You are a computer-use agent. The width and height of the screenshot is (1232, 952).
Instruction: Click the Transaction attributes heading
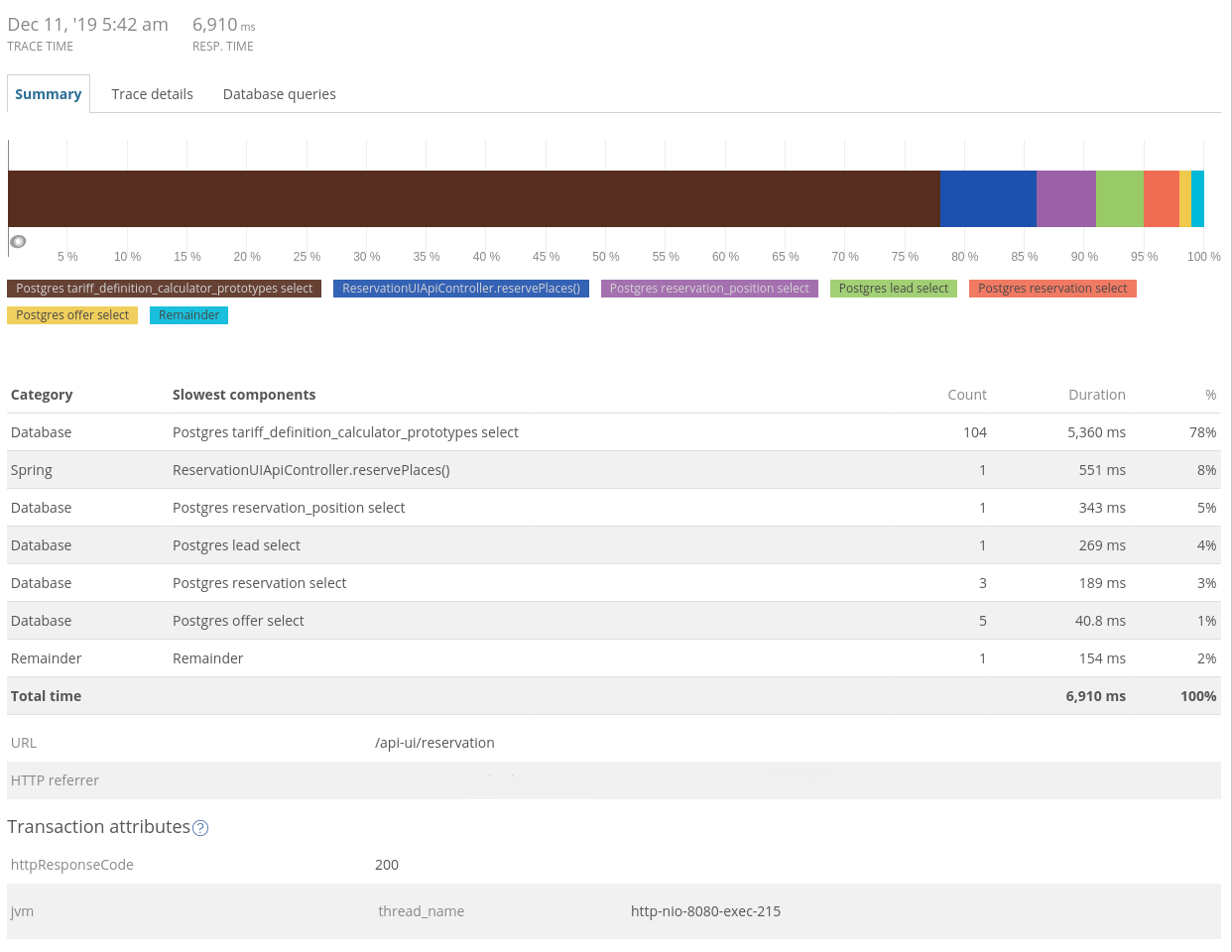pyautogui.click(x=99, y=827)
